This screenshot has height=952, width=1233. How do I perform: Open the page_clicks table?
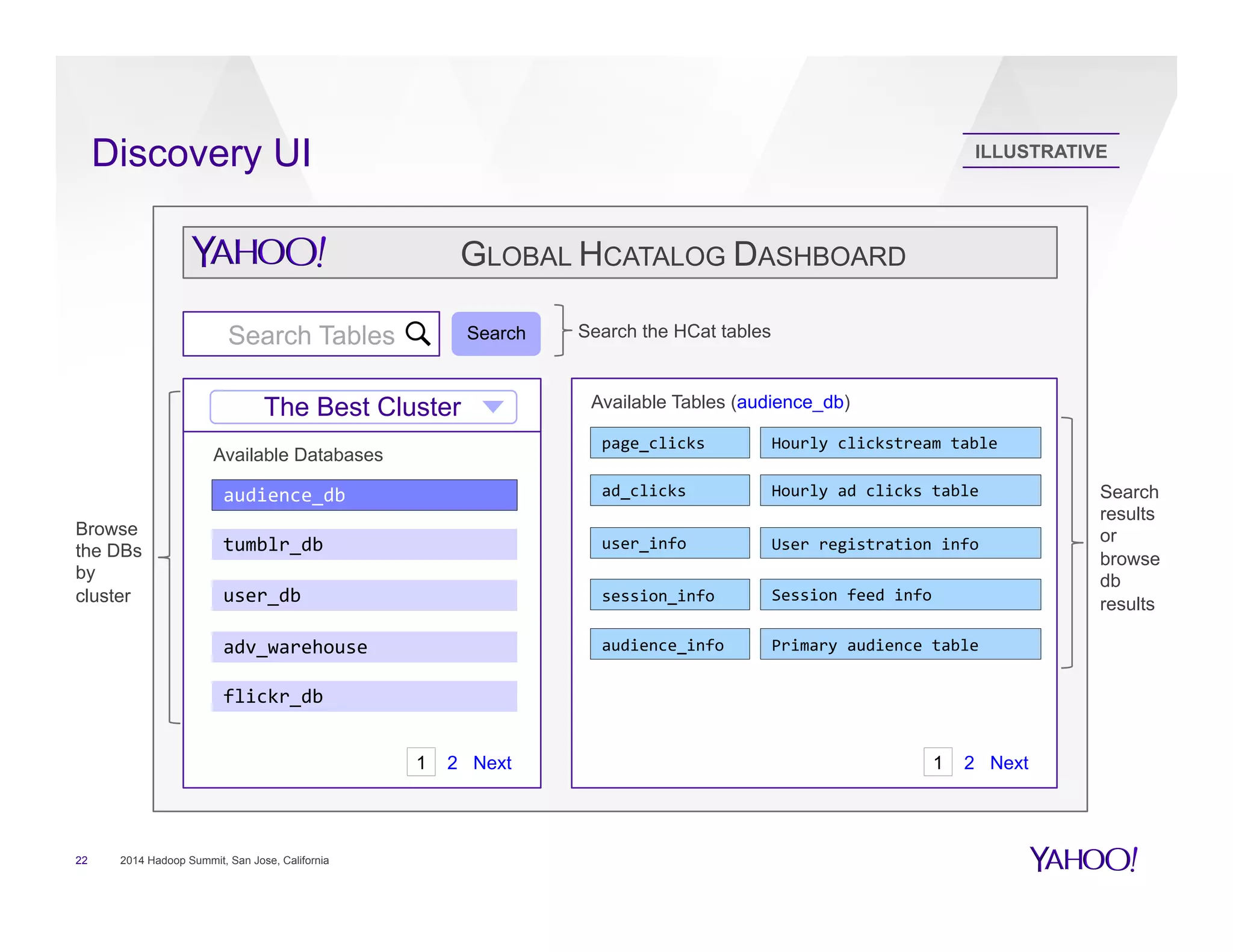669,444
